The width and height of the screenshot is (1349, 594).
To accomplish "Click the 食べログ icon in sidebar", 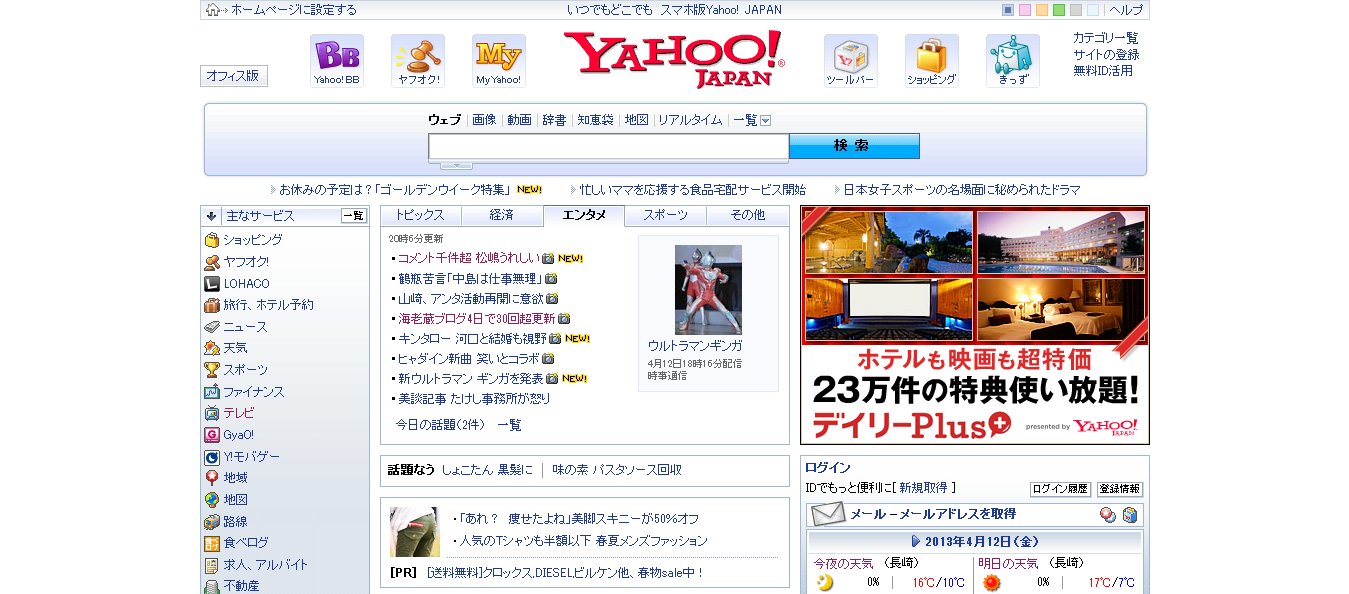I will (212, 543).
